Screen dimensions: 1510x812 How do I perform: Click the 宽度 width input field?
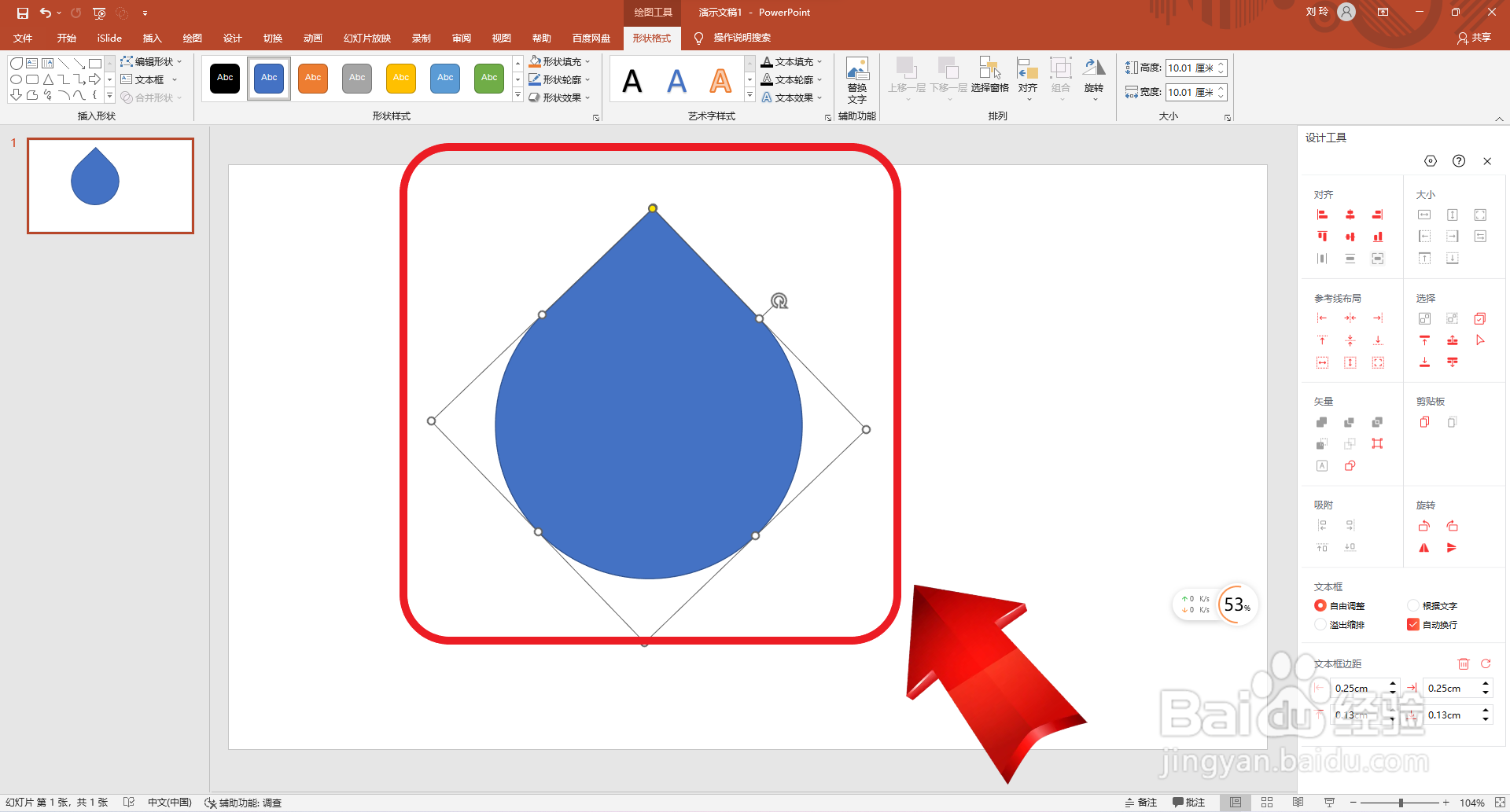(1191, 93)
